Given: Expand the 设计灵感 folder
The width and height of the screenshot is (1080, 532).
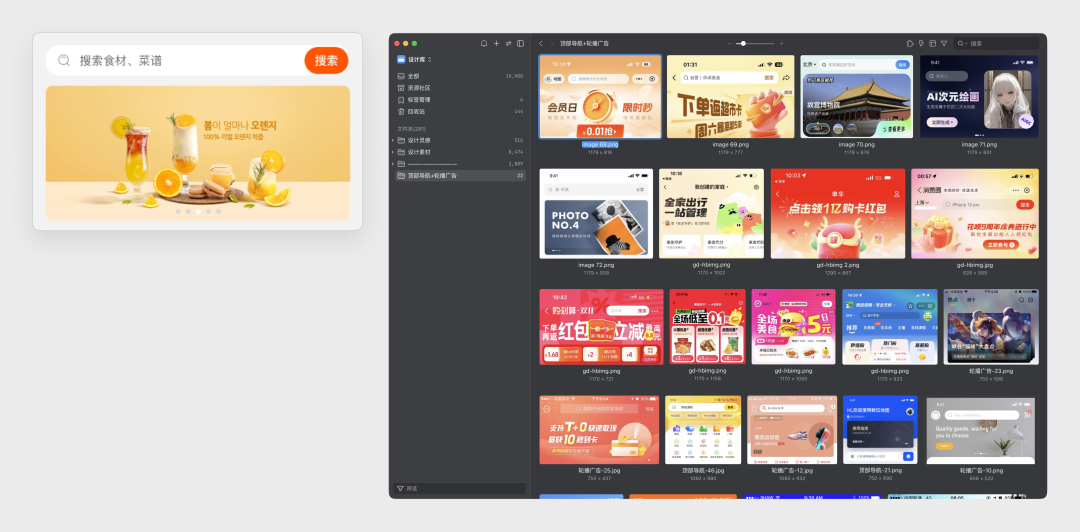Looking at the screenshot, I should 393,140.
